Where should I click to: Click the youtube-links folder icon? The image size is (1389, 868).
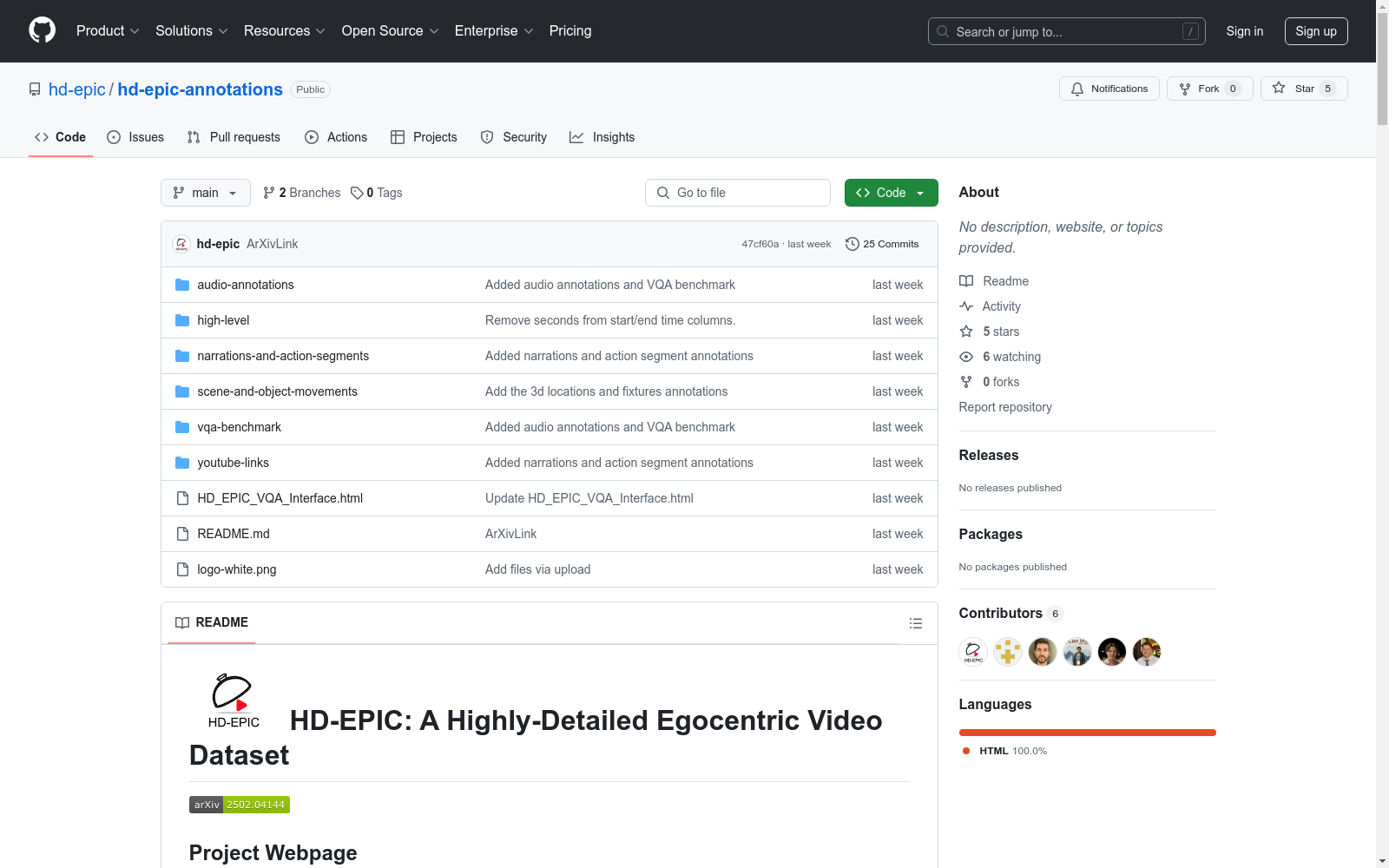182,463
